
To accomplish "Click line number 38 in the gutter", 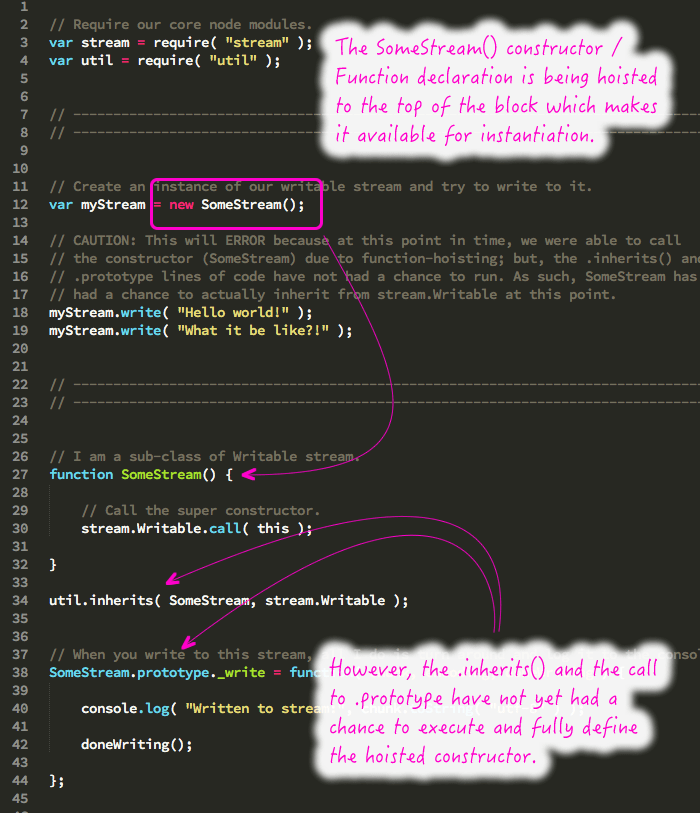I will [20, 672].
